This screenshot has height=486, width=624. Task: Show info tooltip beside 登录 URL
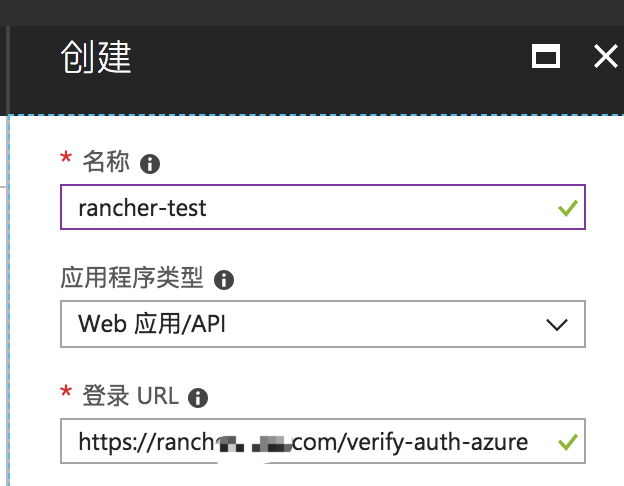pyautogui.click(x=198, y=398)
